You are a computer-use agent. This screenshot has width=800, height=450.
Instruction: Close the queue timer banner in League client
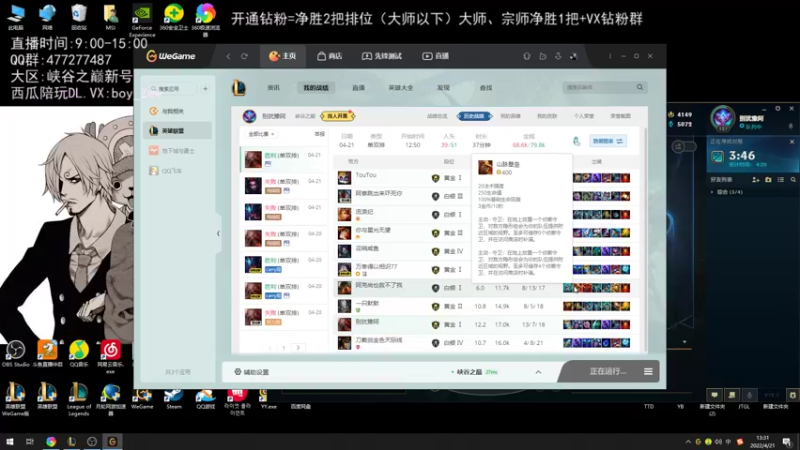point(792,141)
